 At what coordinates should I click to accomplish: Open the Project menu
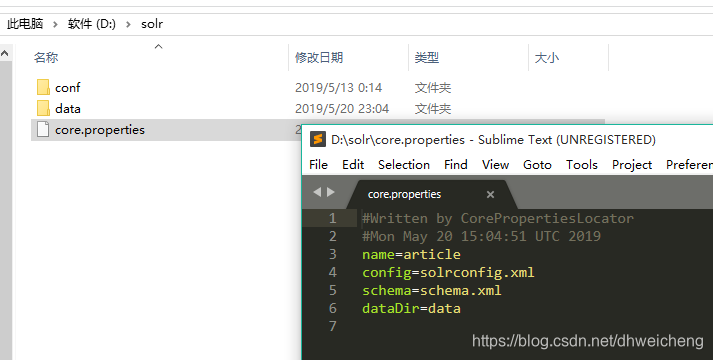pyautogui.click(x=632, y=165)
